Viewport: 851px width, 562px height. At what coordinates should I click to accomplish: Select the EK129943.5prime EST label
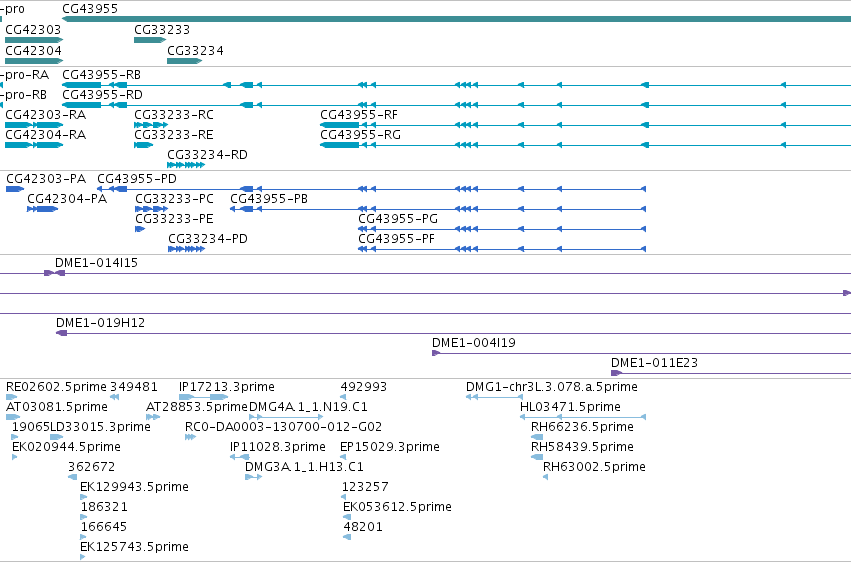(135, 487)
